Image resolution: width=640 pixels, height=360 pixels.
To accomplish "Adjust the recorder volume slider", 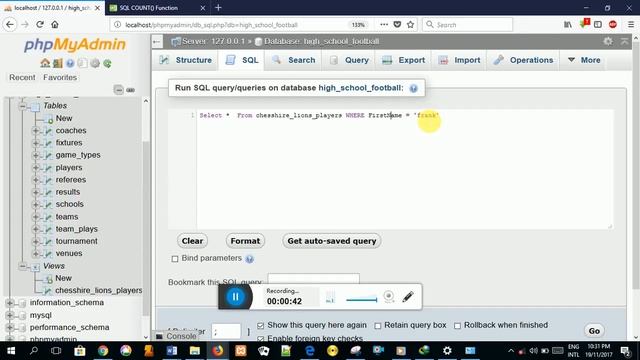I will tap(362, 300).
